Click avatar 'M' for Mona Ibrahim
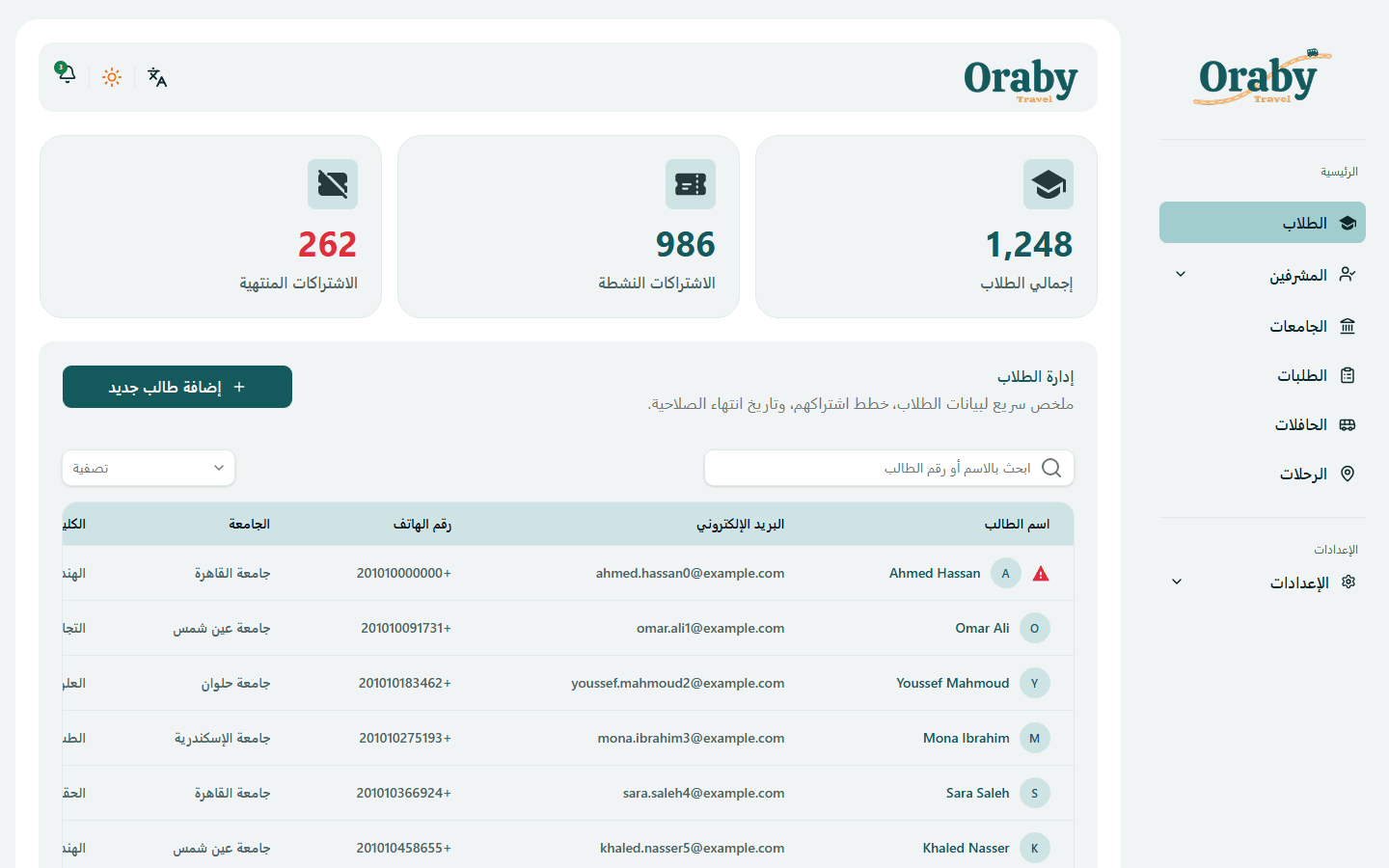 click(x=1035, y=738)
